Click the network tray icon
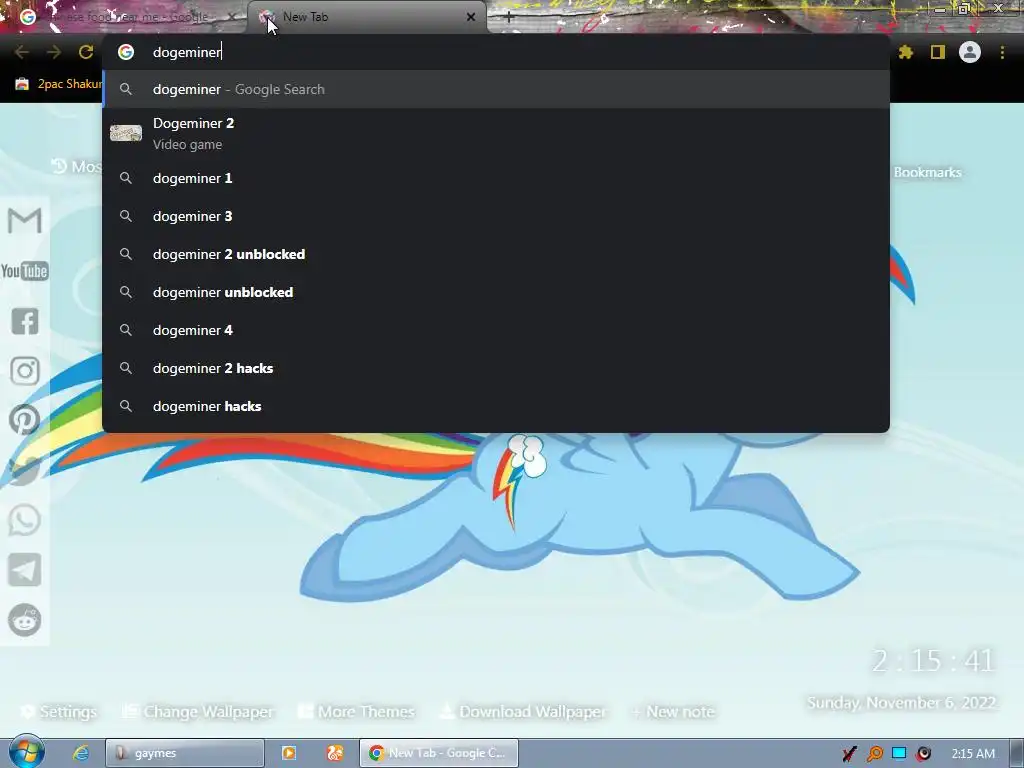The width and height of the screenshot is (1024, 768). click(x=899, y=753)
